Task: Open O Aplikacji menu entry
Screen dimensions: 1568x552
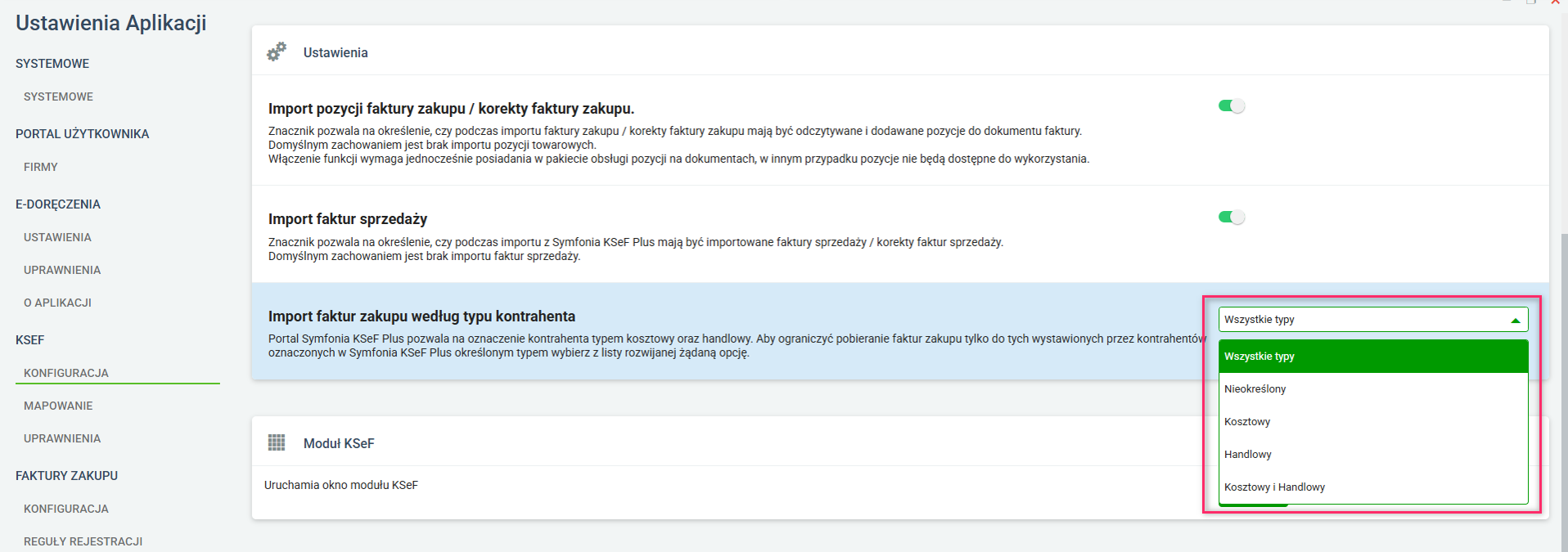Action: (x=57, y=303)
